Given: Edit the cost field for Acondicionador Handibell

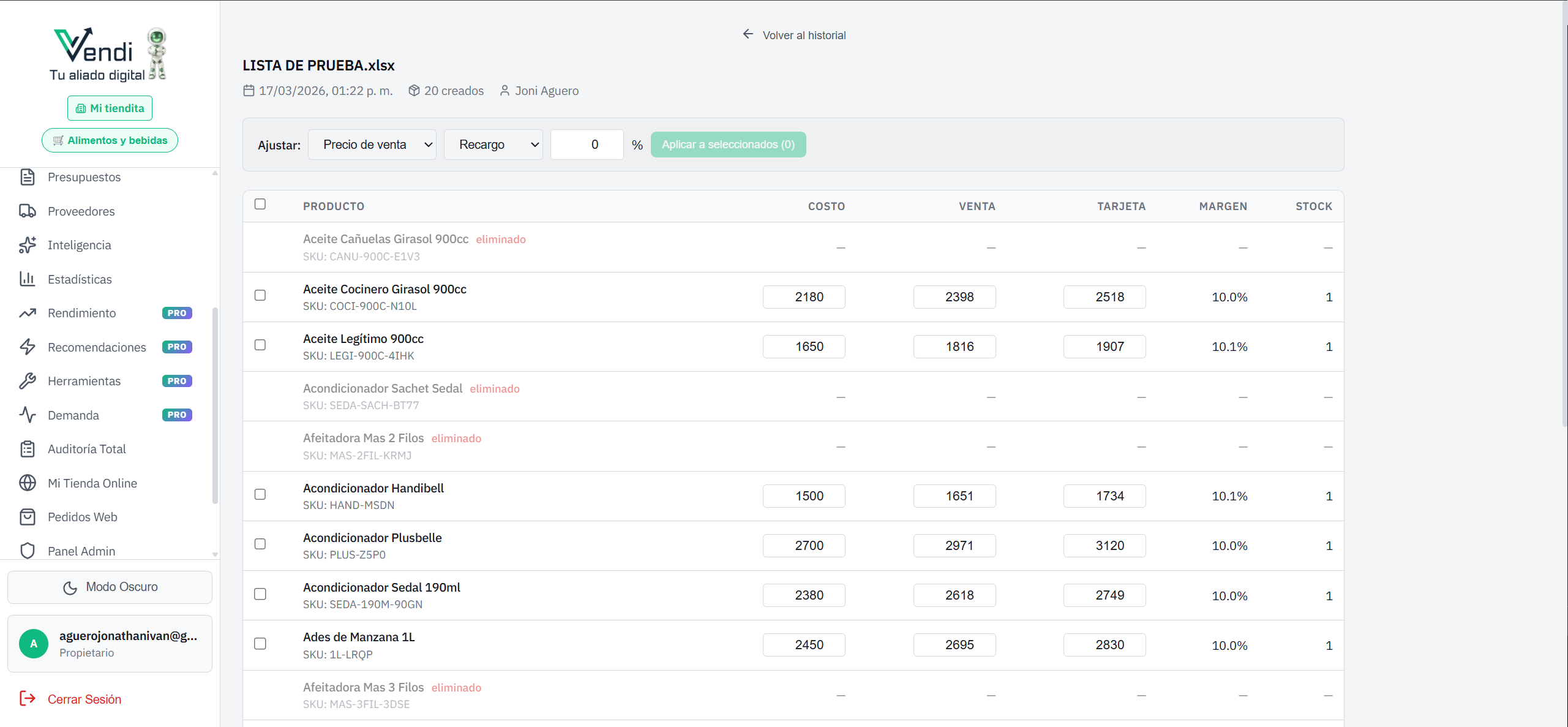Looking at the screenshot, I should (x=804, y=495).
